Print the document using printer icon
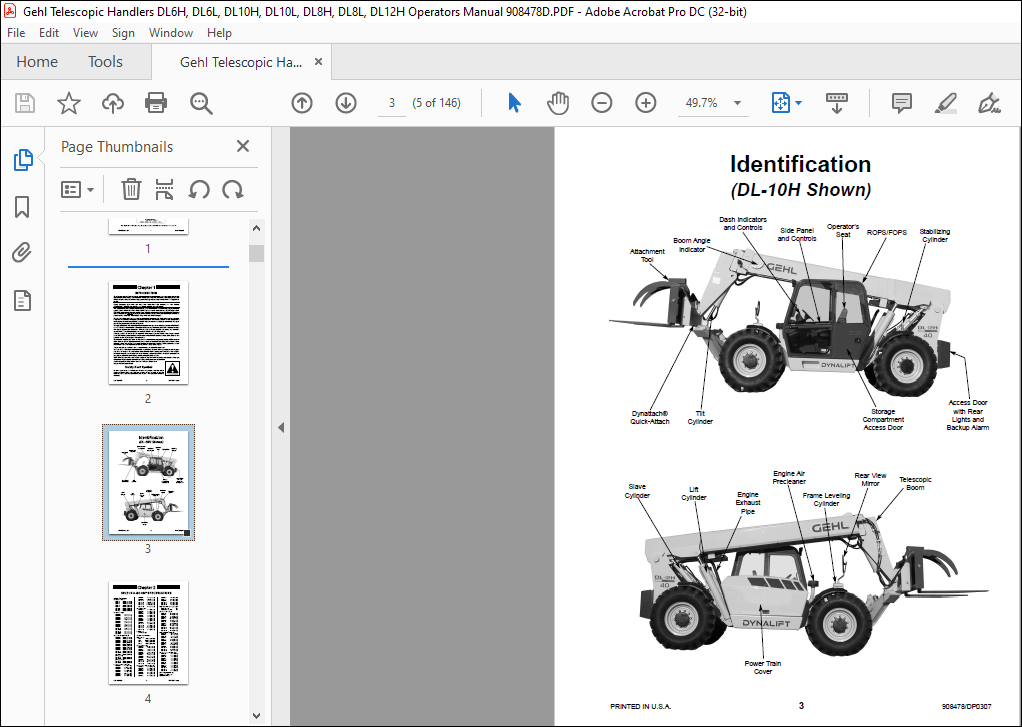The width and height of the screenshot is (1022, 727). [x=156, y=103]
